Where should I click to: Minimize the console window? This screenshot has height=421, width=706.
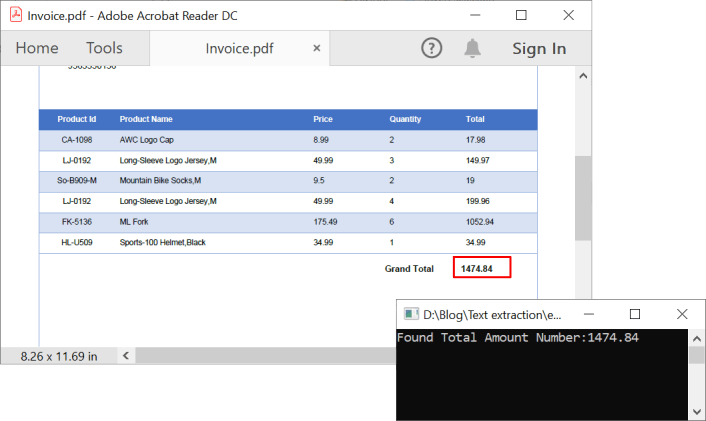(590, 314)
